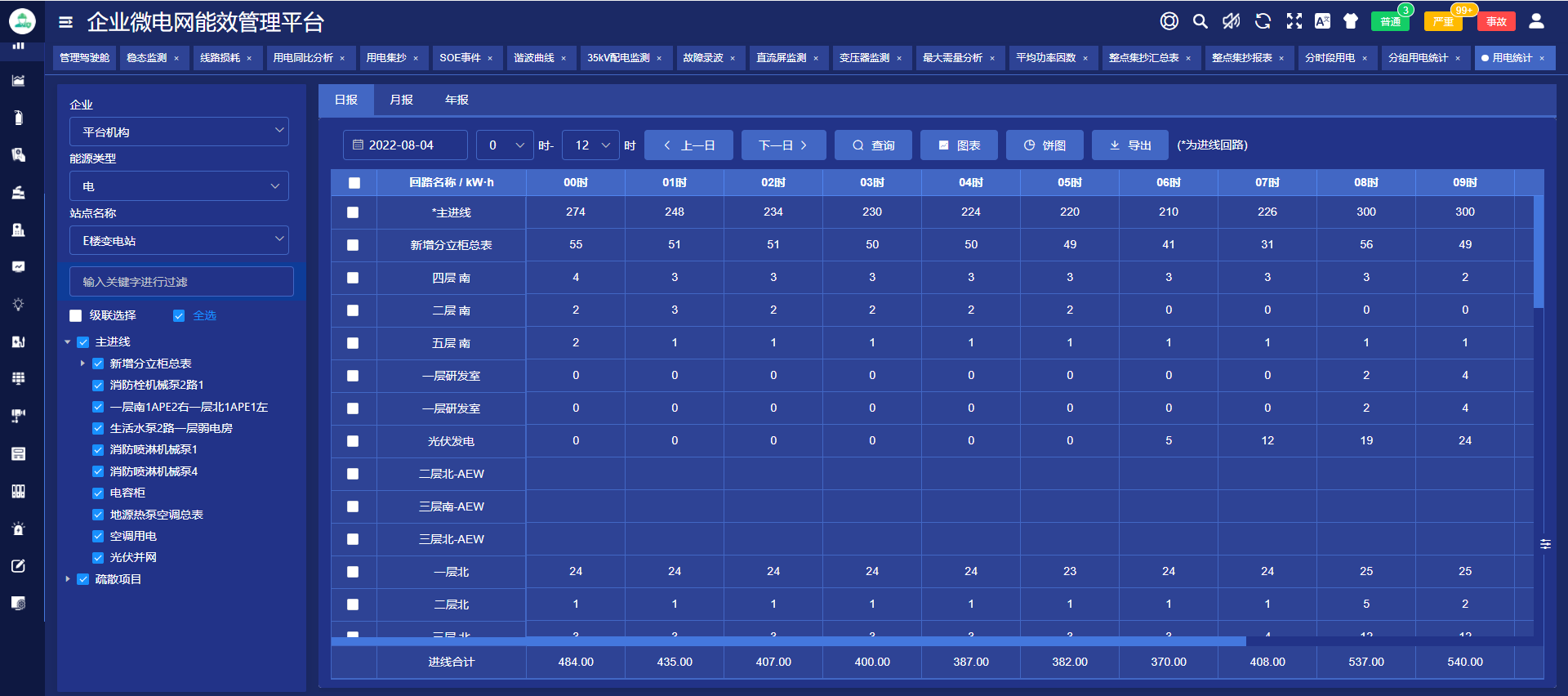1568x696 pixels.
Task: Switch to the 月报 tab
Action: (x=401, y=100)
